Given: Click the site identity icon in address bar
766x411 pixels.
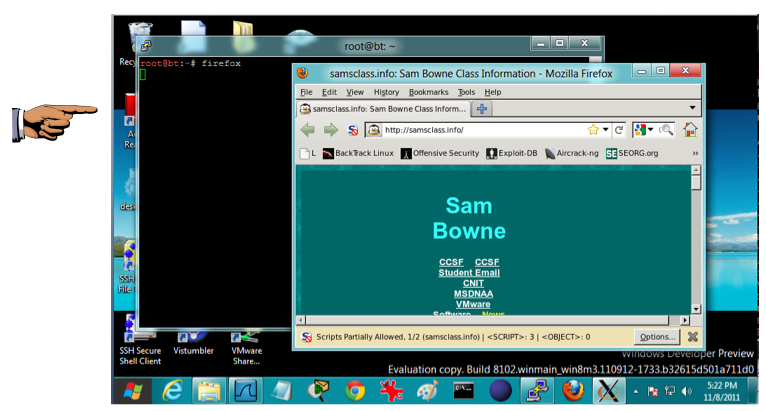Looking at the screenshot, I should [x=374, y=130].
